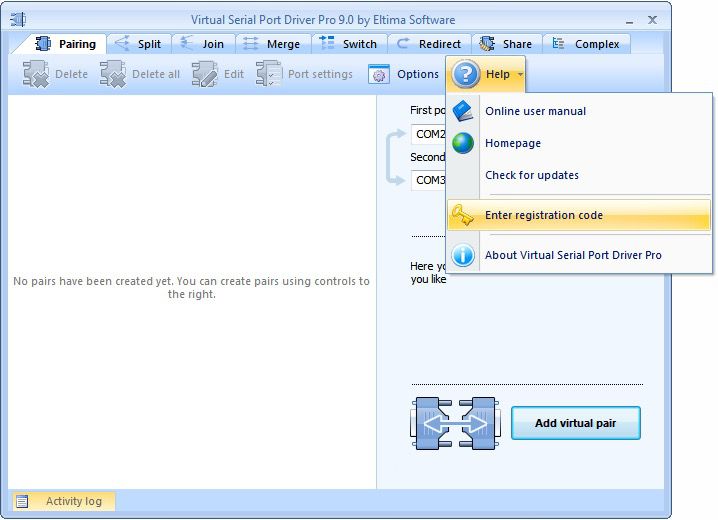Select the Redirect tab

(430, 44)
